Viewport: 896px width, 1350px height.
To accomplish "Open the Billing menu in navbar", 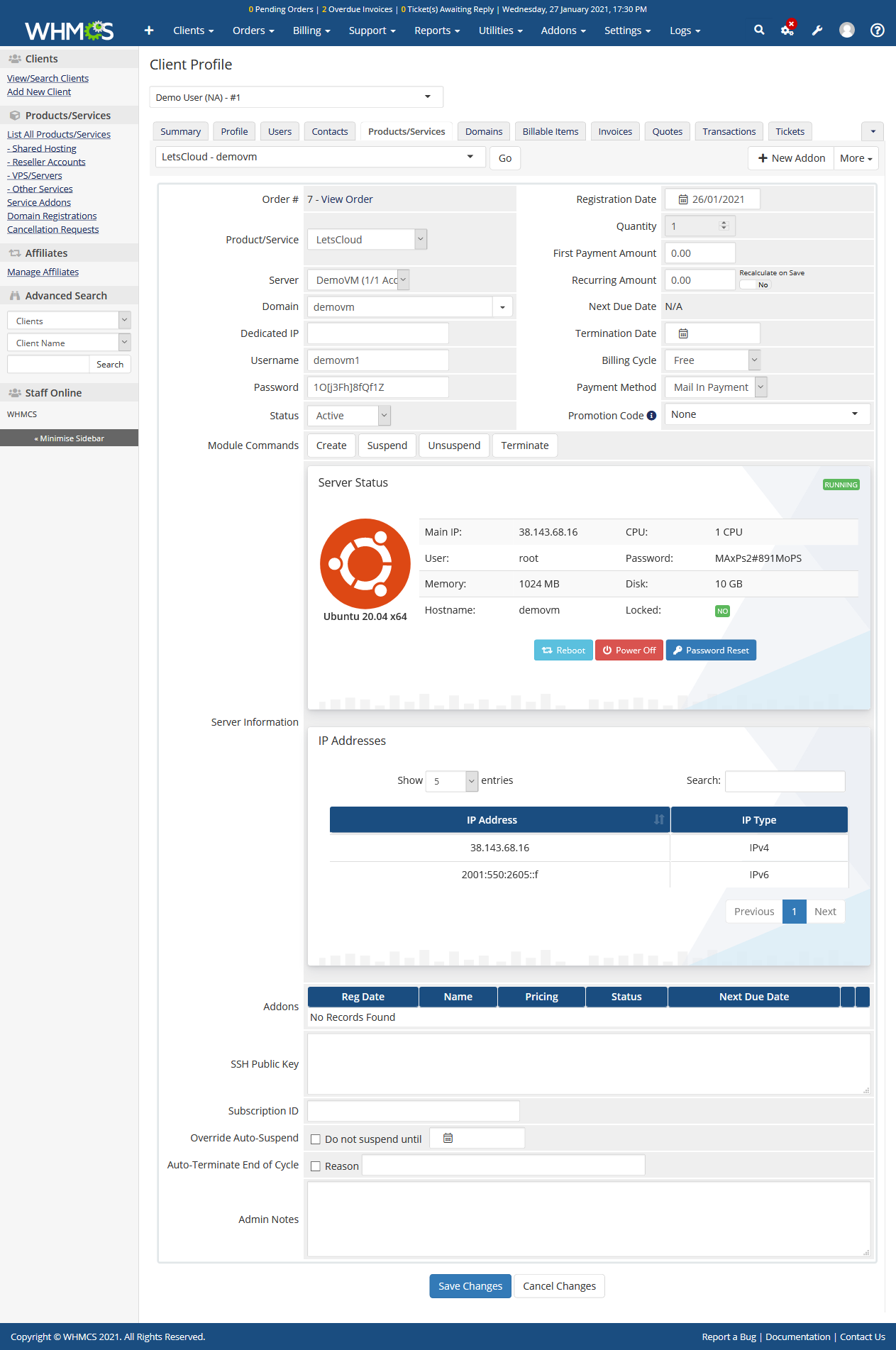I will coord(311,31).
